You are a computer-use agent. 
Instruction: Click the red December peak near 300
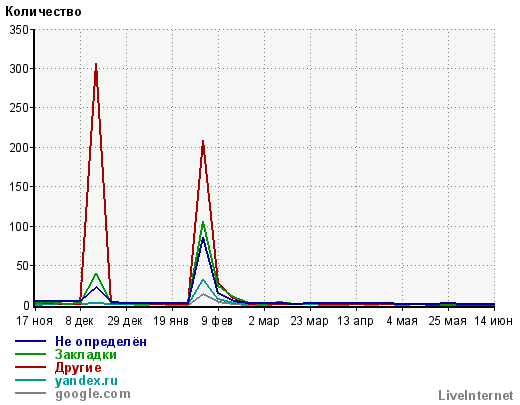pyautogui.click(x=96, y=65)
